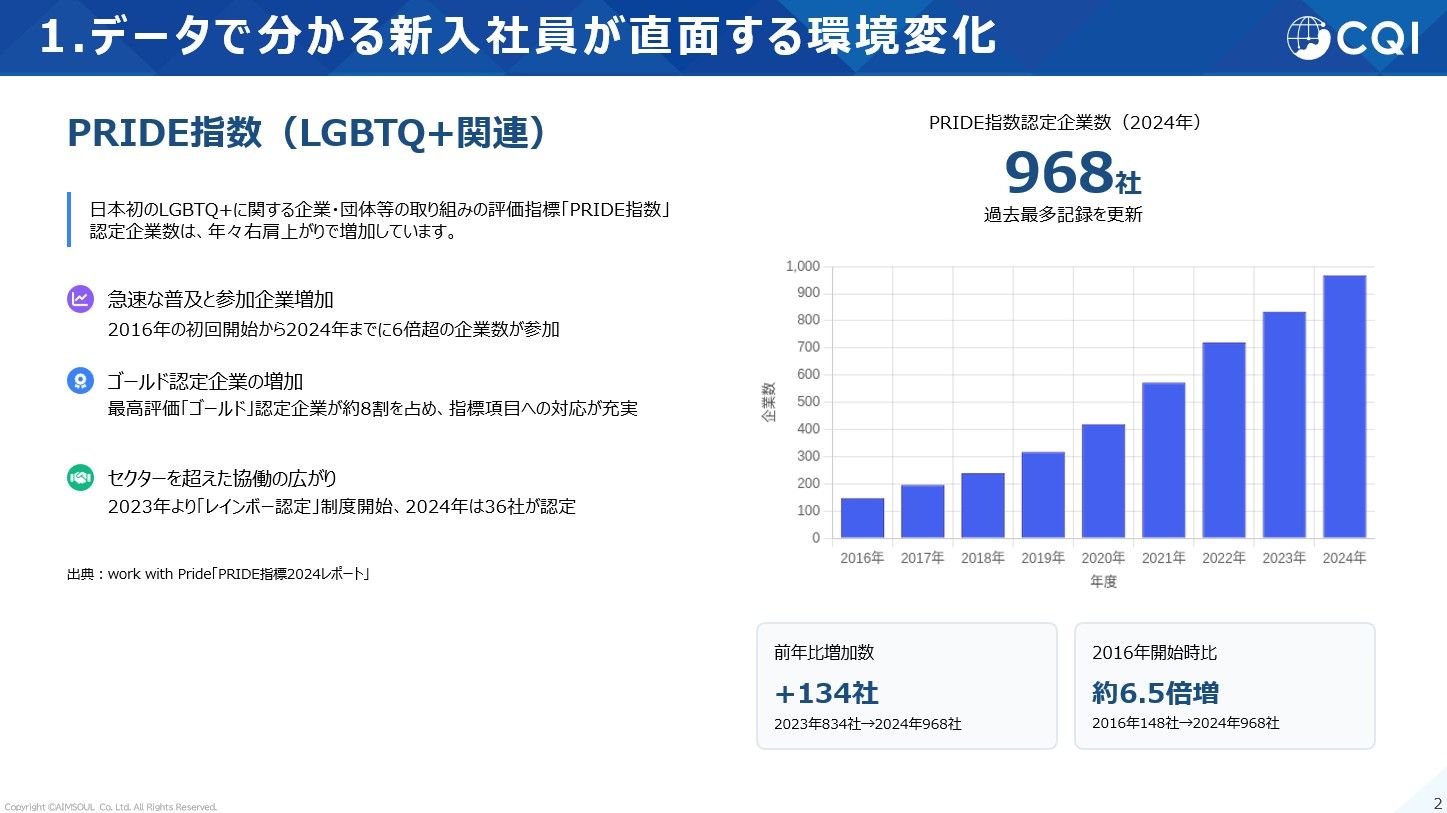The width and height of the screenshot is (1447, 813).
Task: Click the slide title in blue header
Action: 518,37
